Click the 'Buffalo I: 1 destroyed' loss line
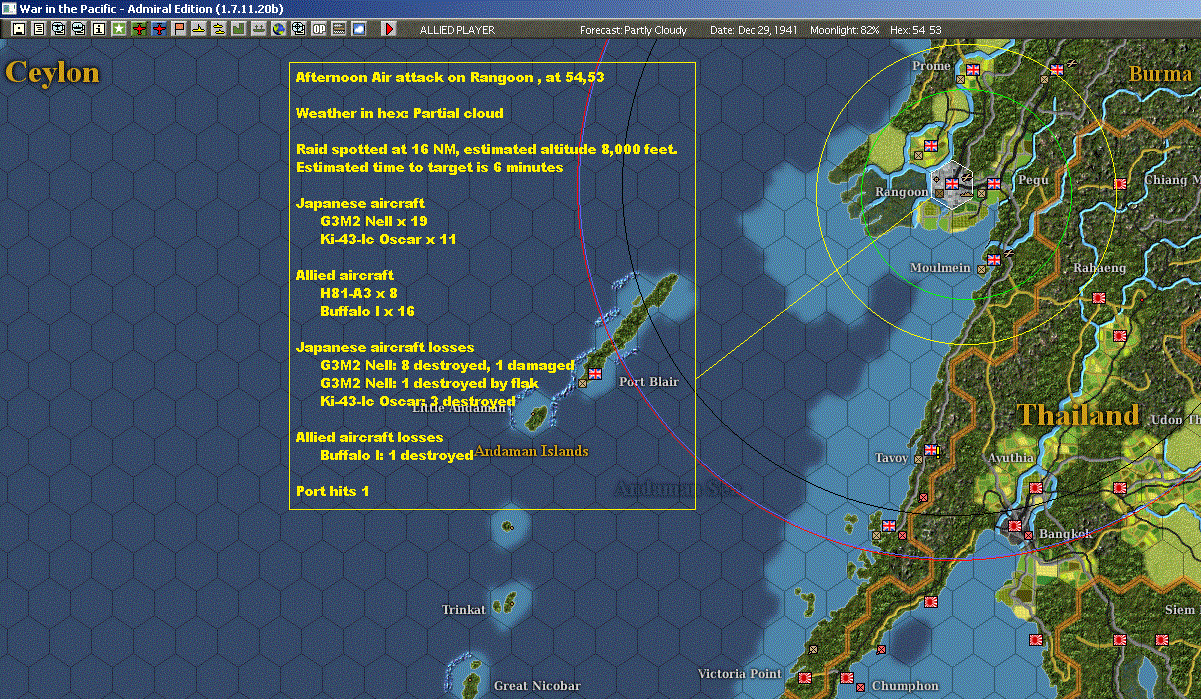 pos(396,455)
